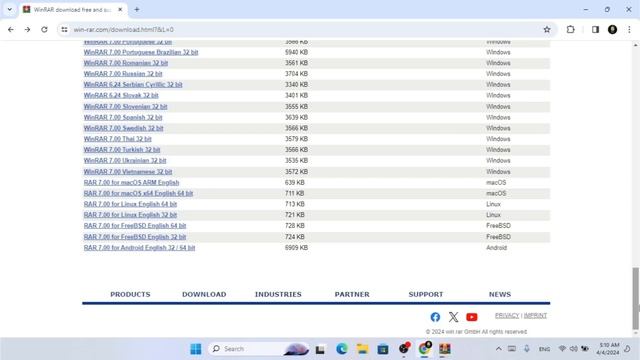Show hidden system tray icons
The image size is (640, 360).
[x=498, y=349]
